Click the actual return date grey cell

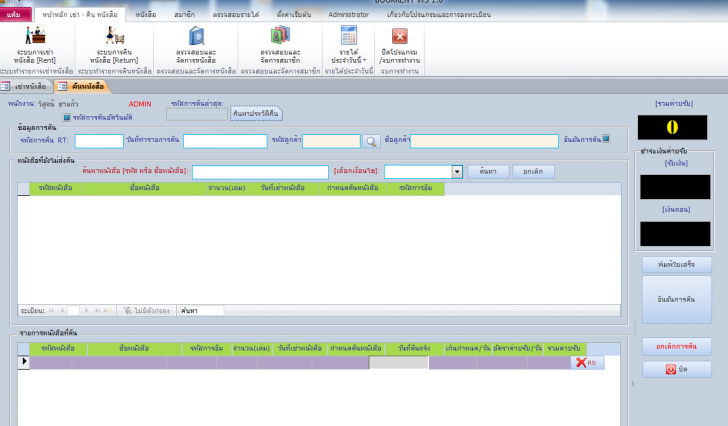click(x=399, y=362)
